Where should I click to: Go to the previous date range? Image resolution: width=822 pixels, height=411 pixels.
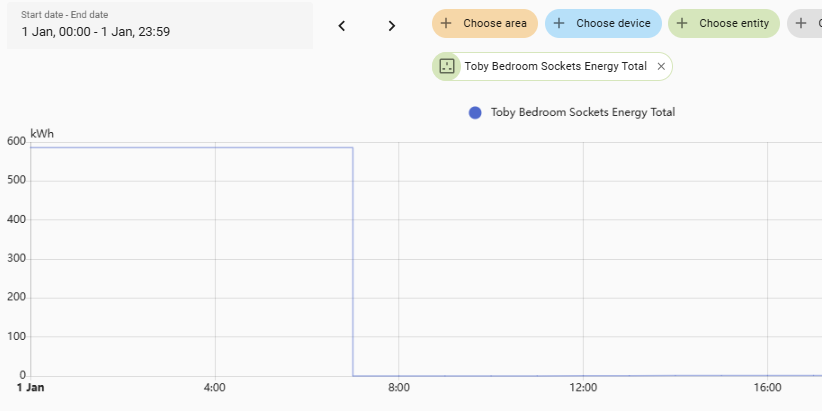[x=341, y=26]
